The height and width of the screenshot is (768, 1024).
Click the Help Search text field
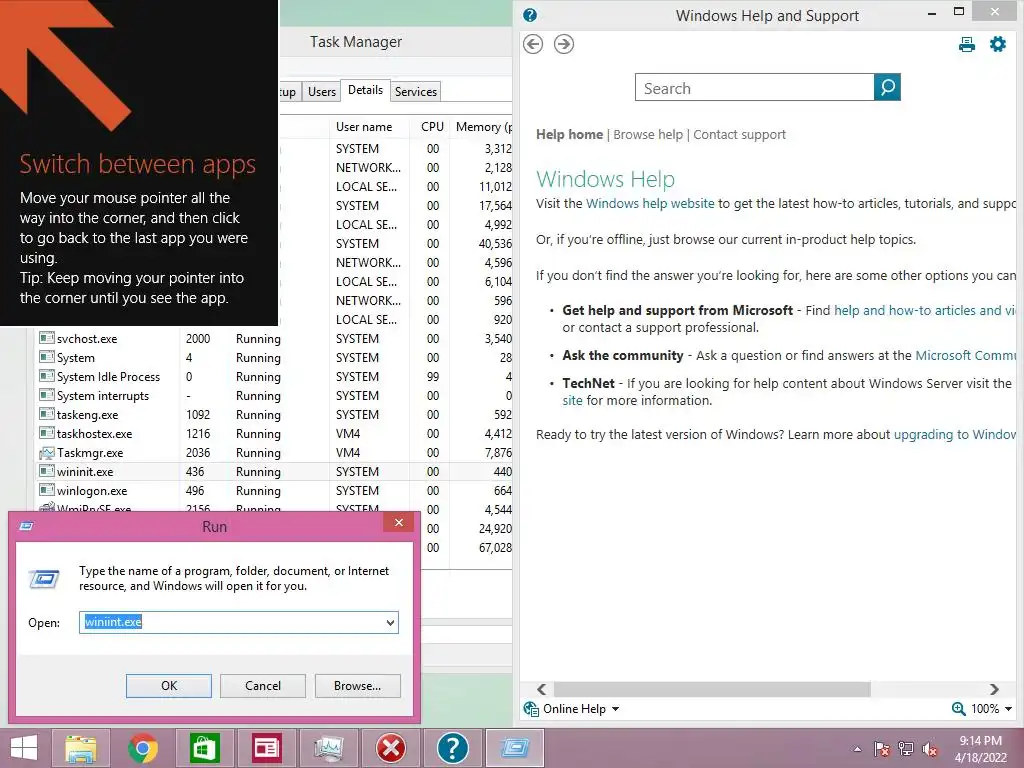pyautogui.click(x=754, y=88)
